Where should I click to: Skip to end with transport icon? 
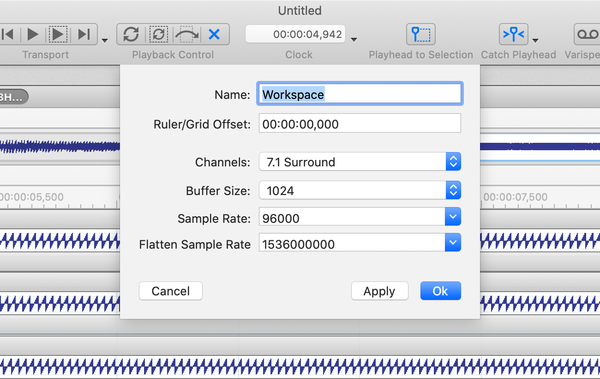84,34
